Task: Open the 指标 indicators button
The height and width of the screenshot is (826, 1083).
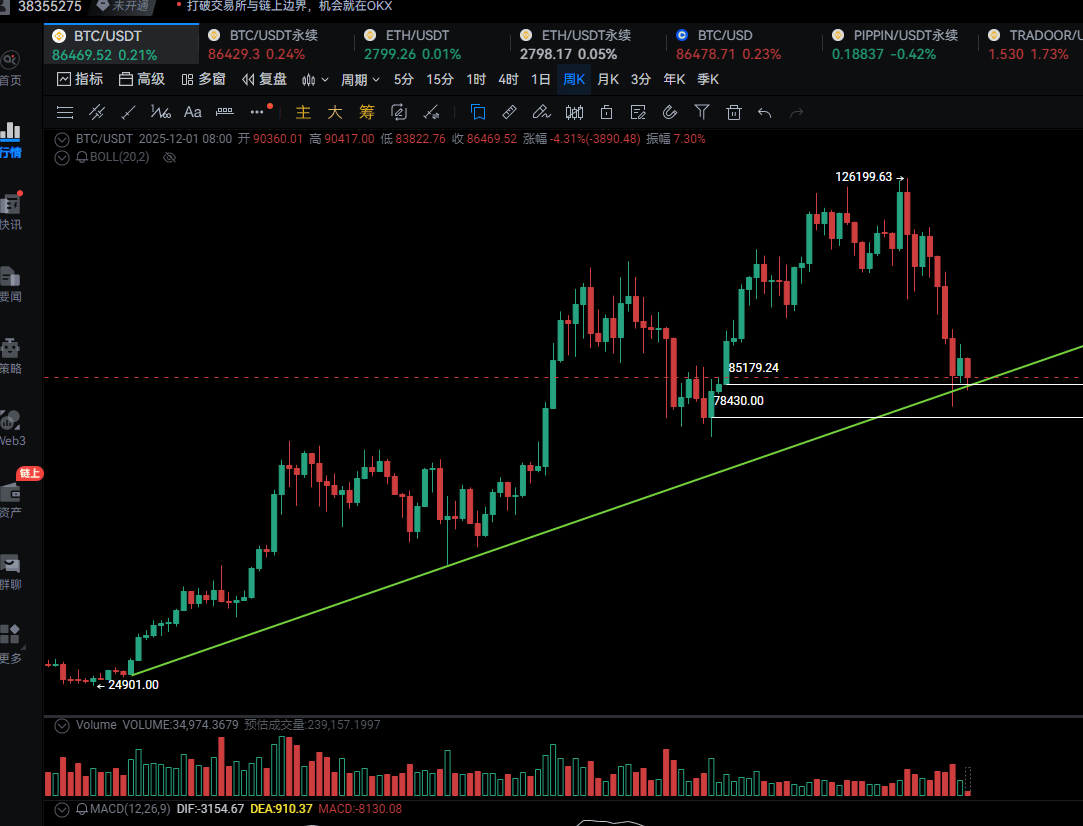Action: point(80,79)
